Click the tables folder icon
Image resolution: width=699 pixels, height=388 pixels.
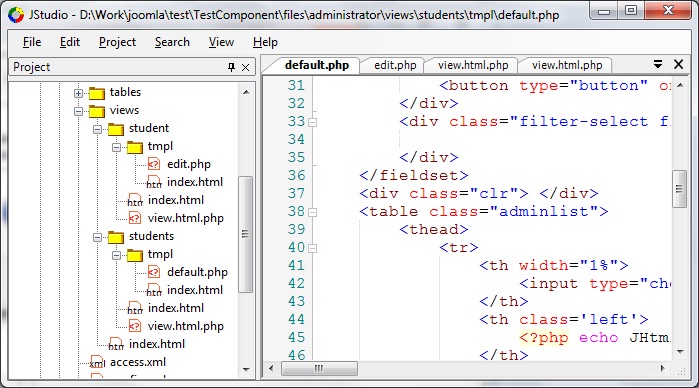(x=97, y=93)
